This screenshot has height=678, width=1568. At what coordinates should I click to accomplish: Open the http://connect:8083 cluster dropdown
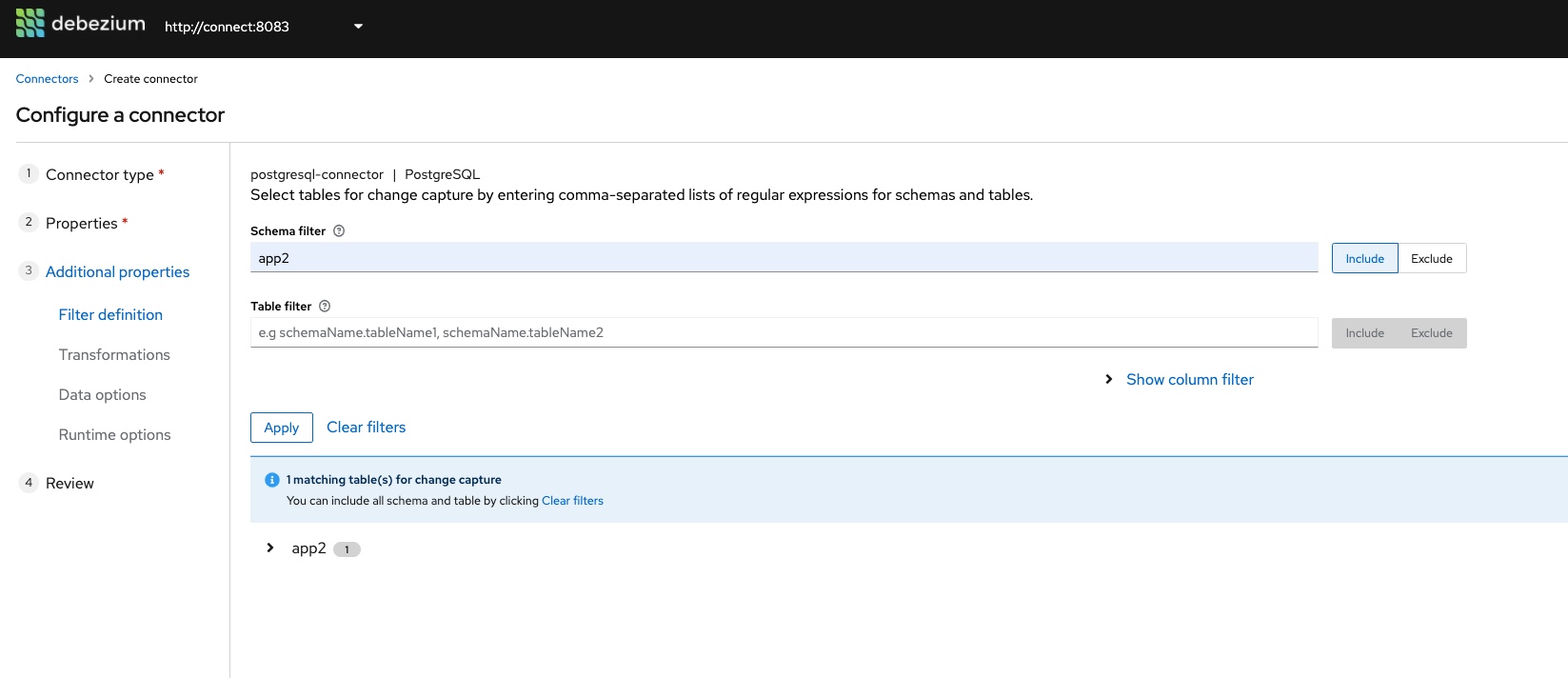click(x=264, y=27)
